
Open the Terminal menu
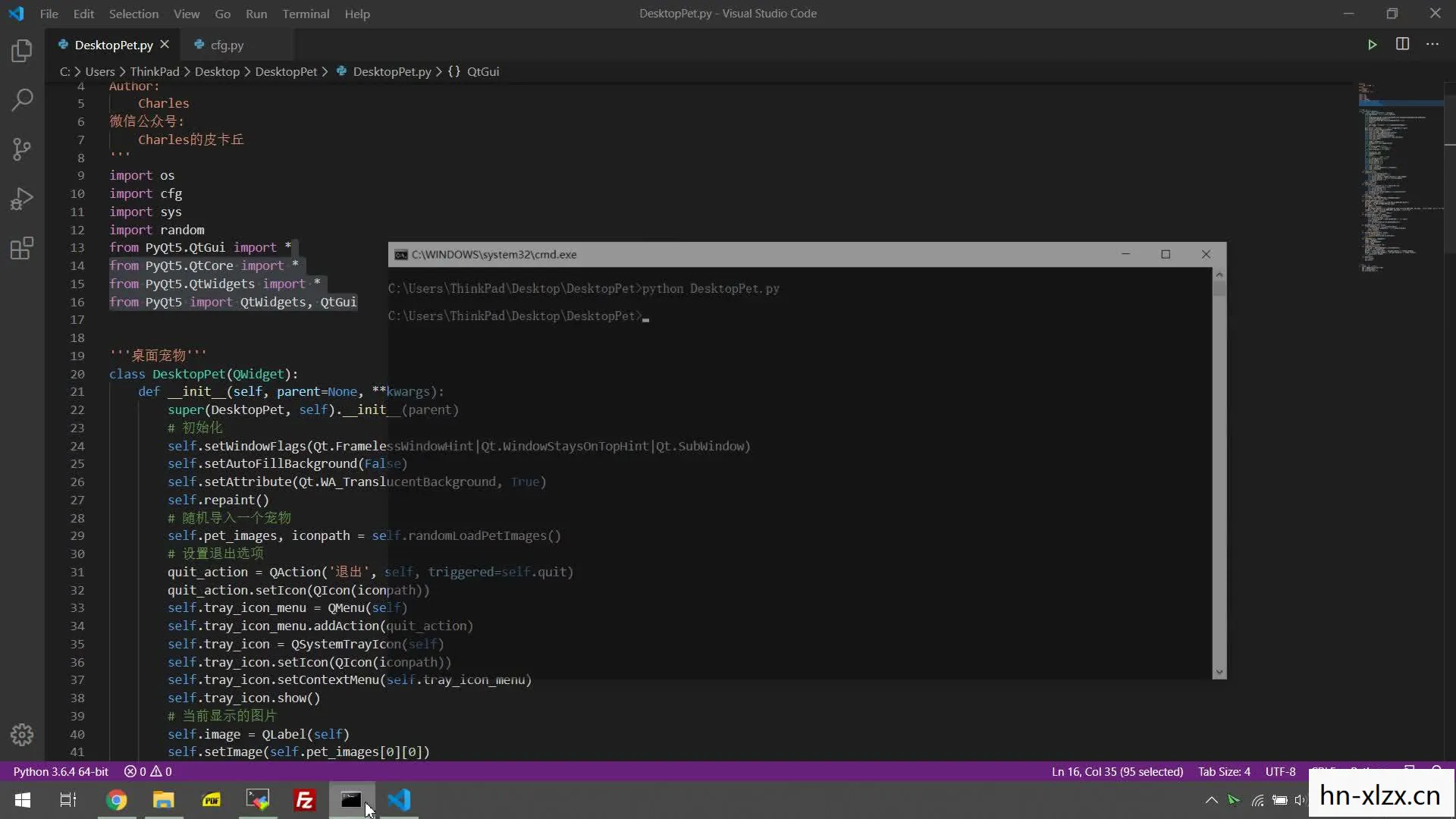[x=306, y=14]
